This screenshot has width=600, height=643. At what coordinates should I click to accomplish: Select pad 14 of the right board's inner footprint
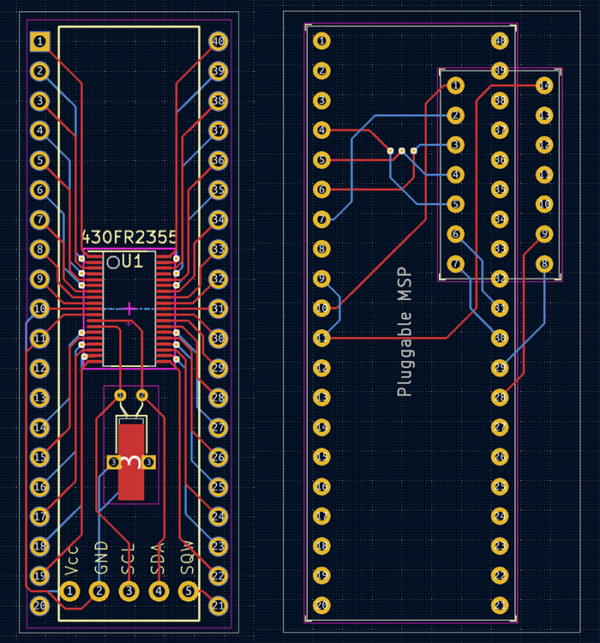tap(544, 86)
